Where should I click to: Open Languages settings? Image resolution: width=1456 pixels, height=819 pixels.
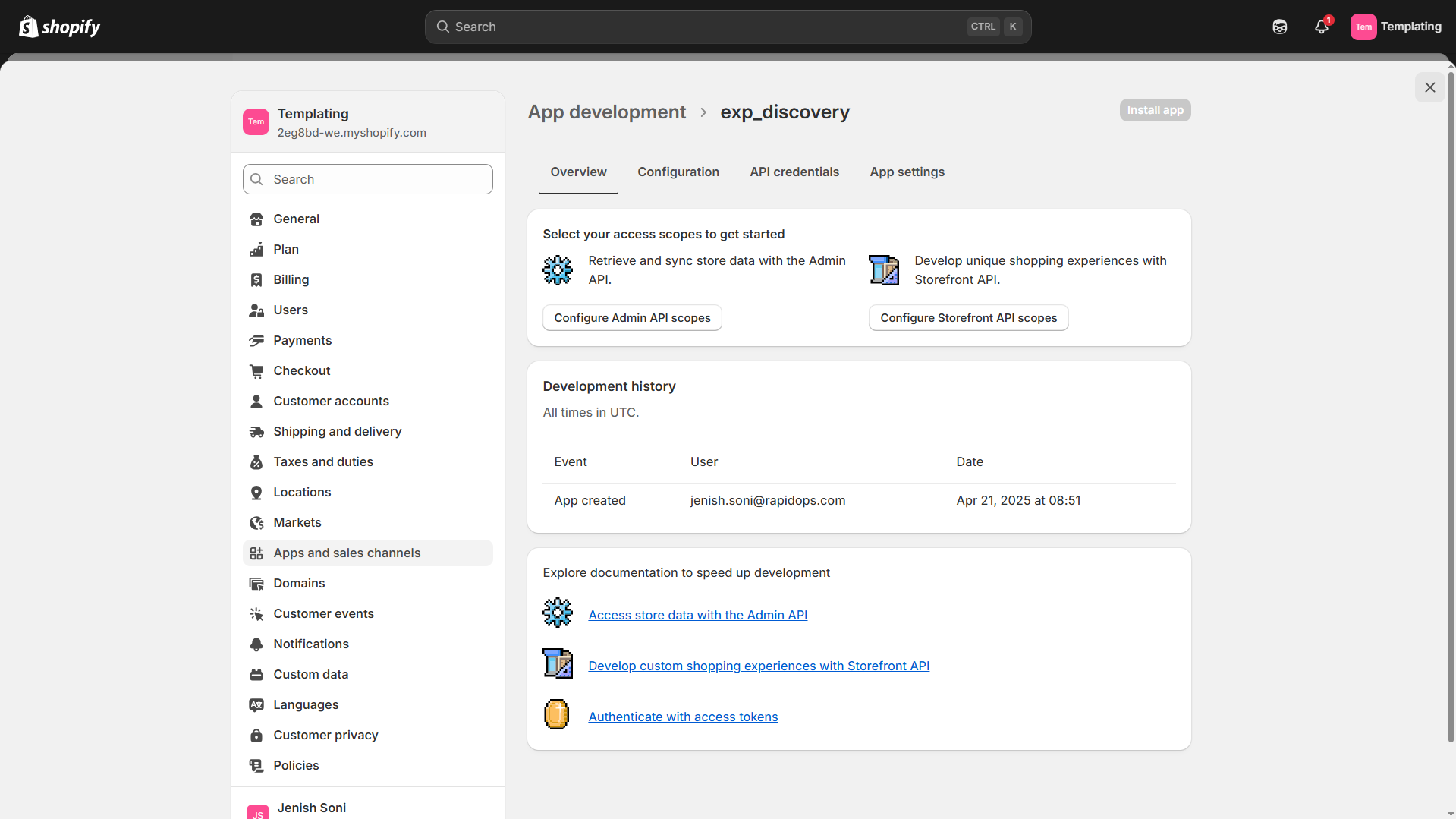click(x=368, y=705)
